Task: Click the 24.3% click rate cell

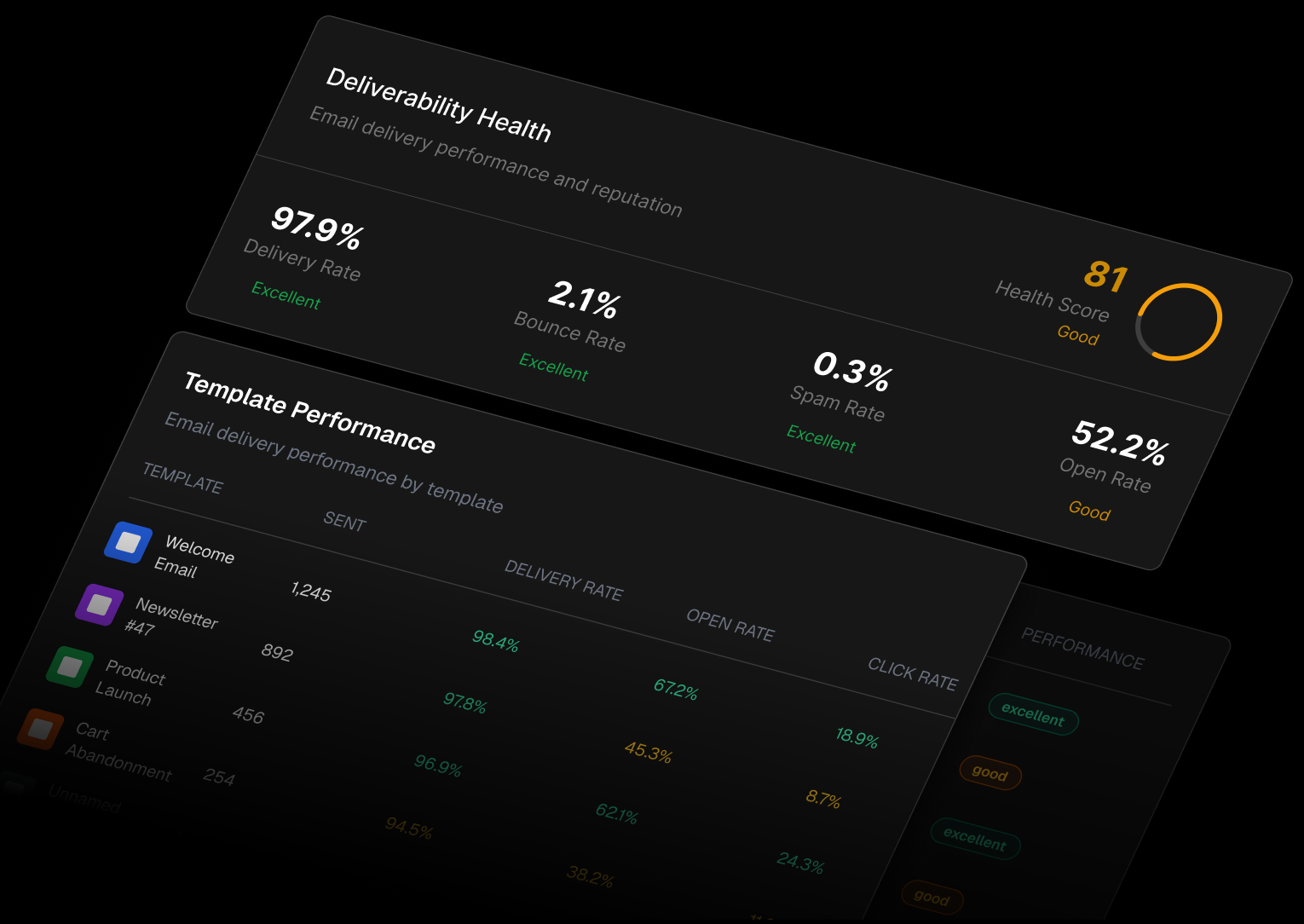Action: 800,863
